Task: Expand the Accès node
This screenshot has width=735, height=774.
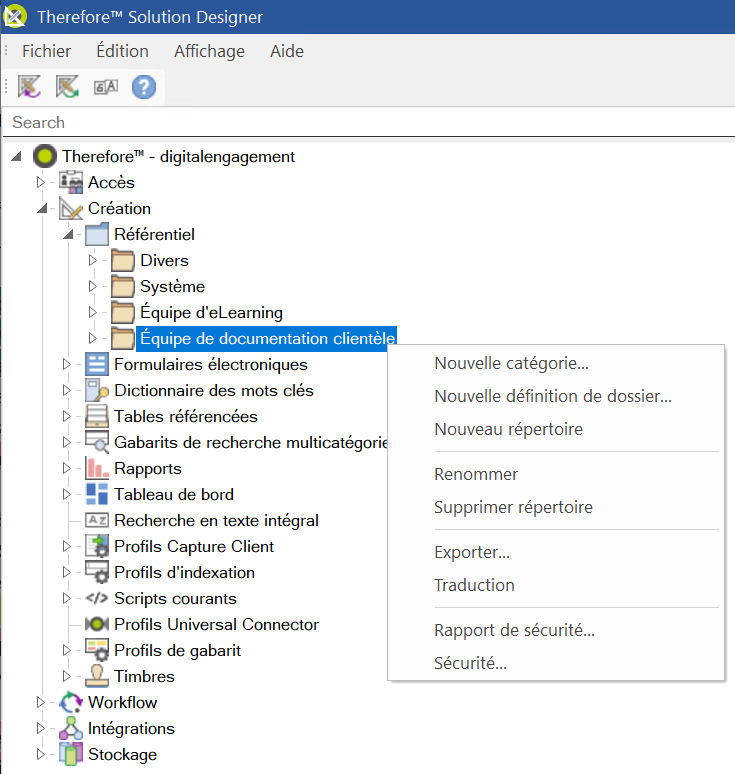Action: coord(40,182)
